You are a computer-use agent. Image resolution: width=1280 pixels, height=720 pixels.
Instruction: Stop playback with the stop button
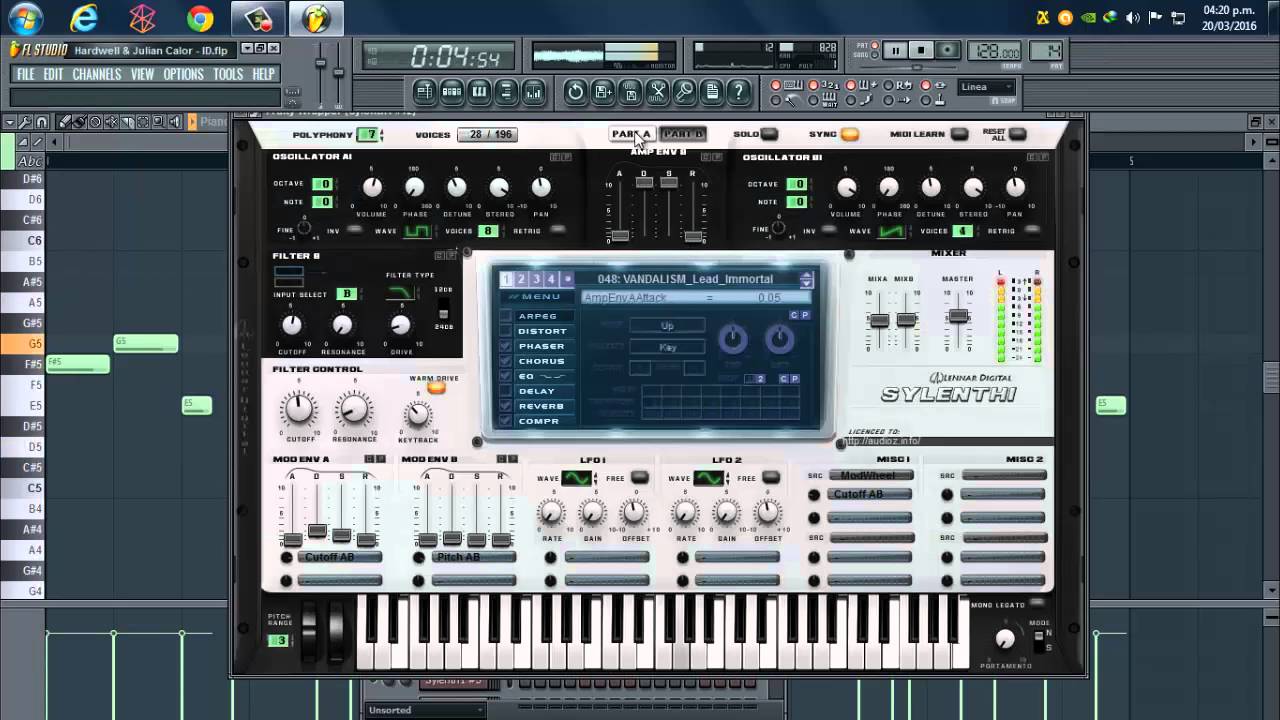point(921,51)
